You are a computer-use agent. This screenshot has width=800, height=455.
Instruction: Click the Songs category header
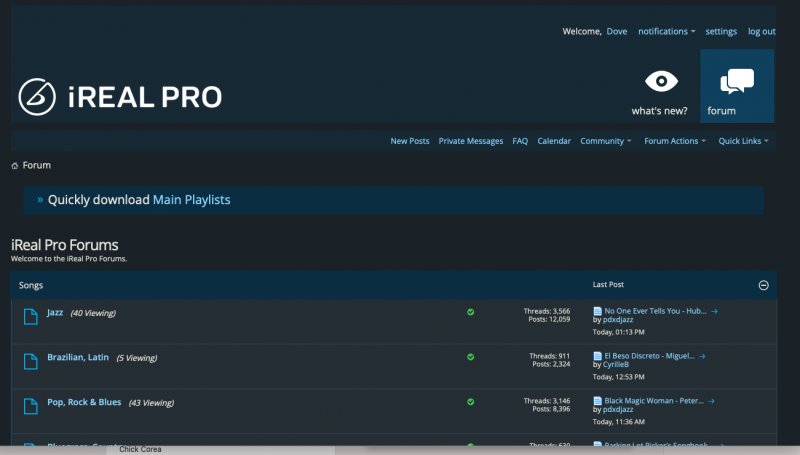[x=31, y=285]
